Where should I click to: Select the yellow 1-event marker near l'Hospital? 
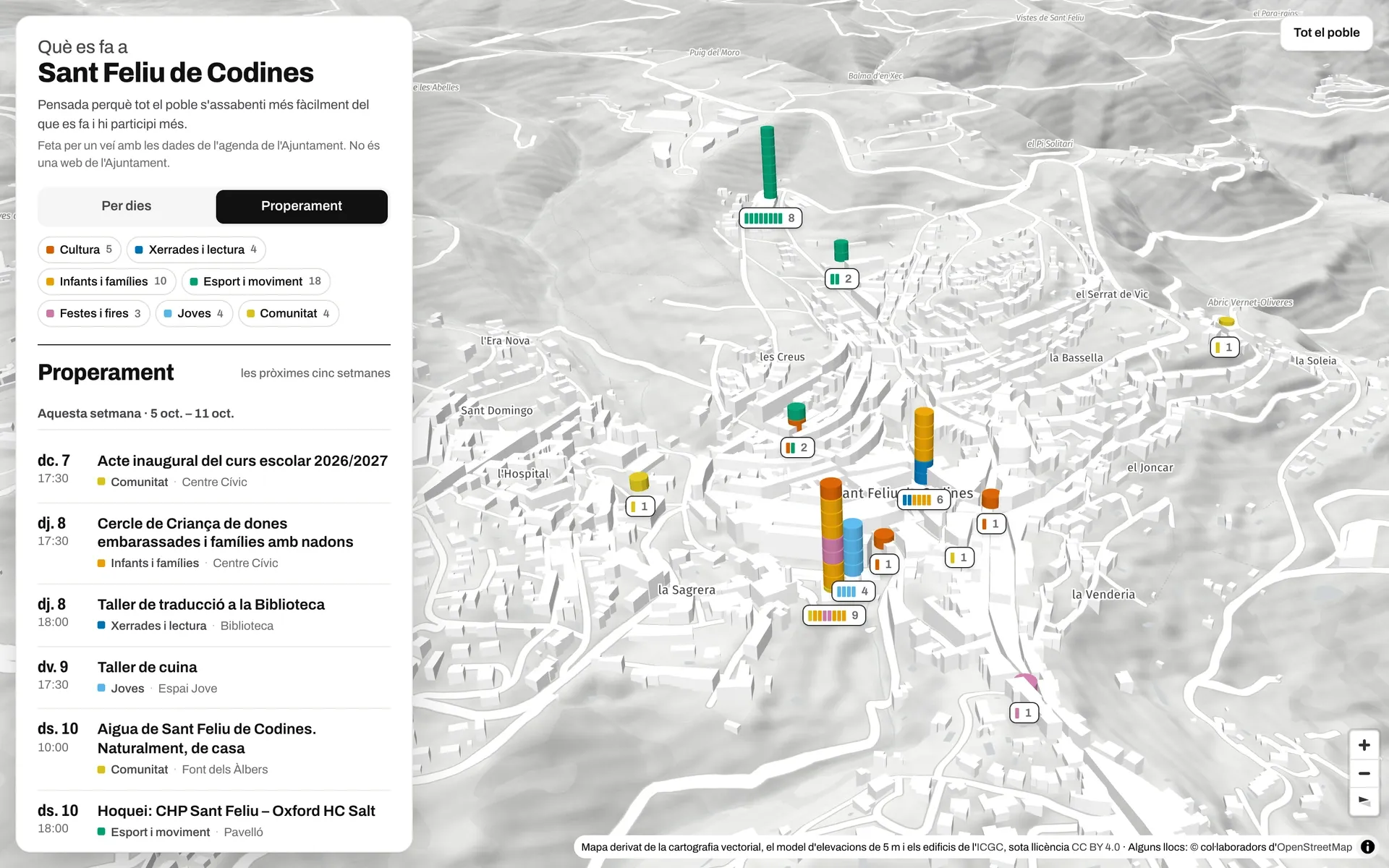[640, 506]
